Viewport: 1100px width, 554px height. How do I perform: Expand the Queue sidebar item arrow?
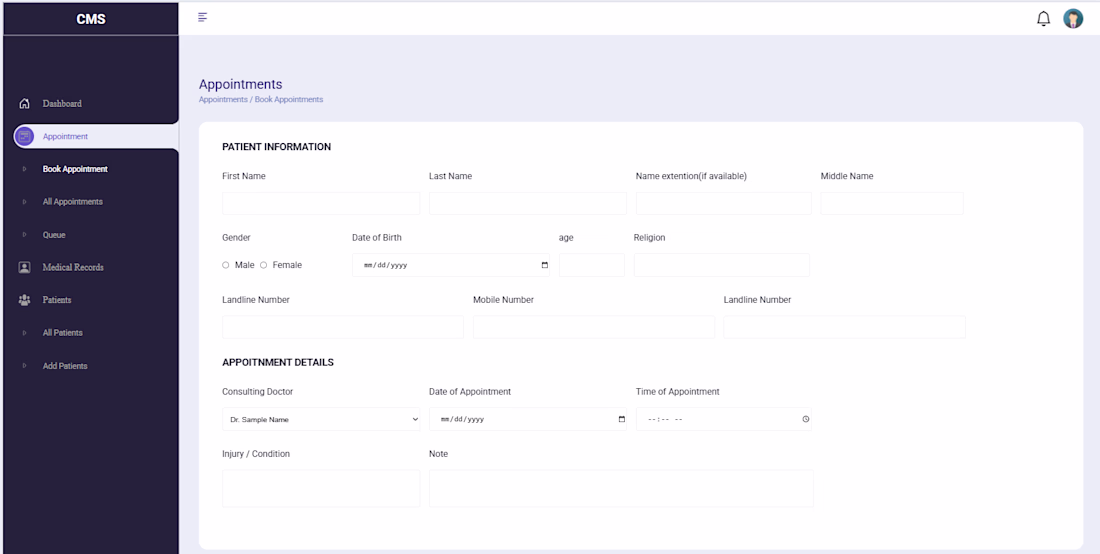pyautogui.click(x=24, y=235)
